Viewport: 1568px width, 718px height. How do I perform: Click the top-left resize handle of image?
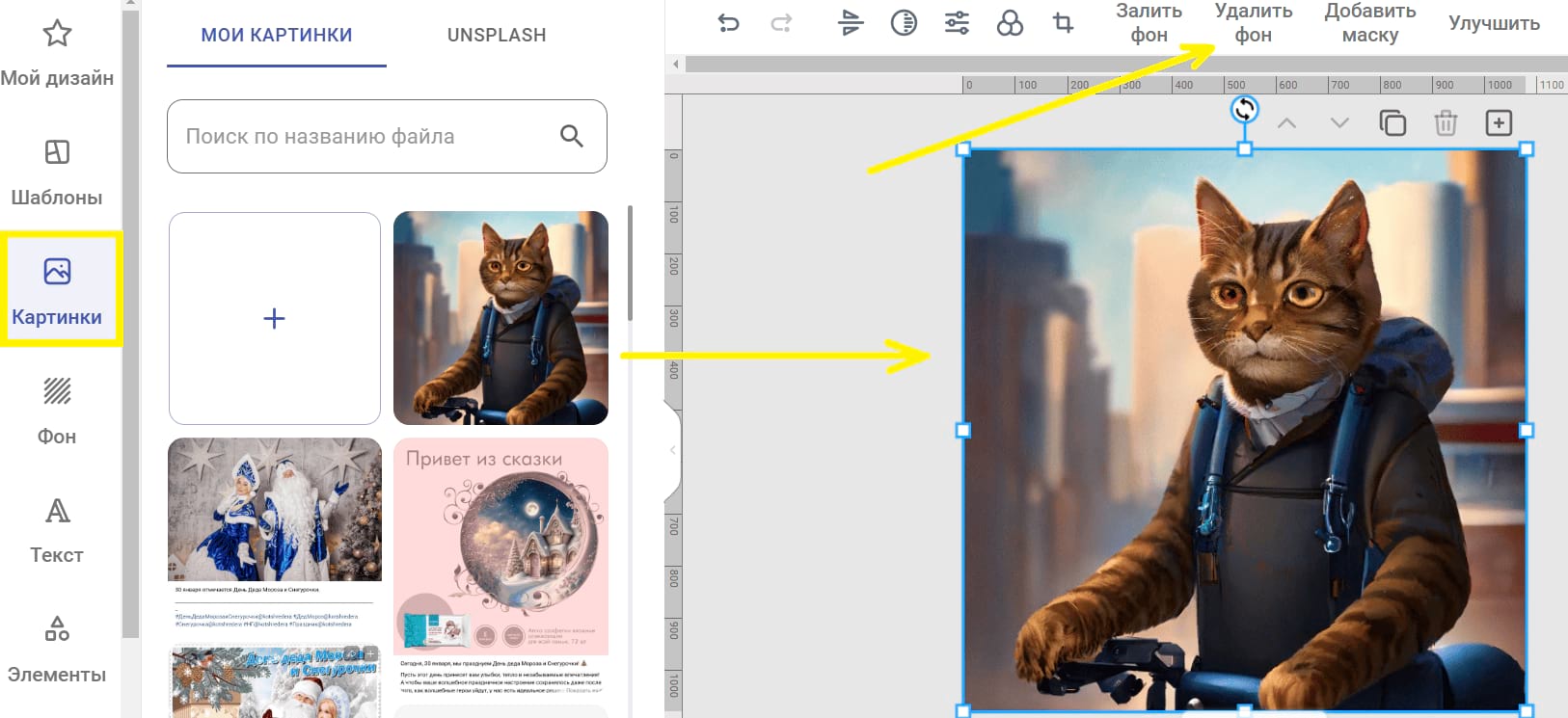[962, 149]
